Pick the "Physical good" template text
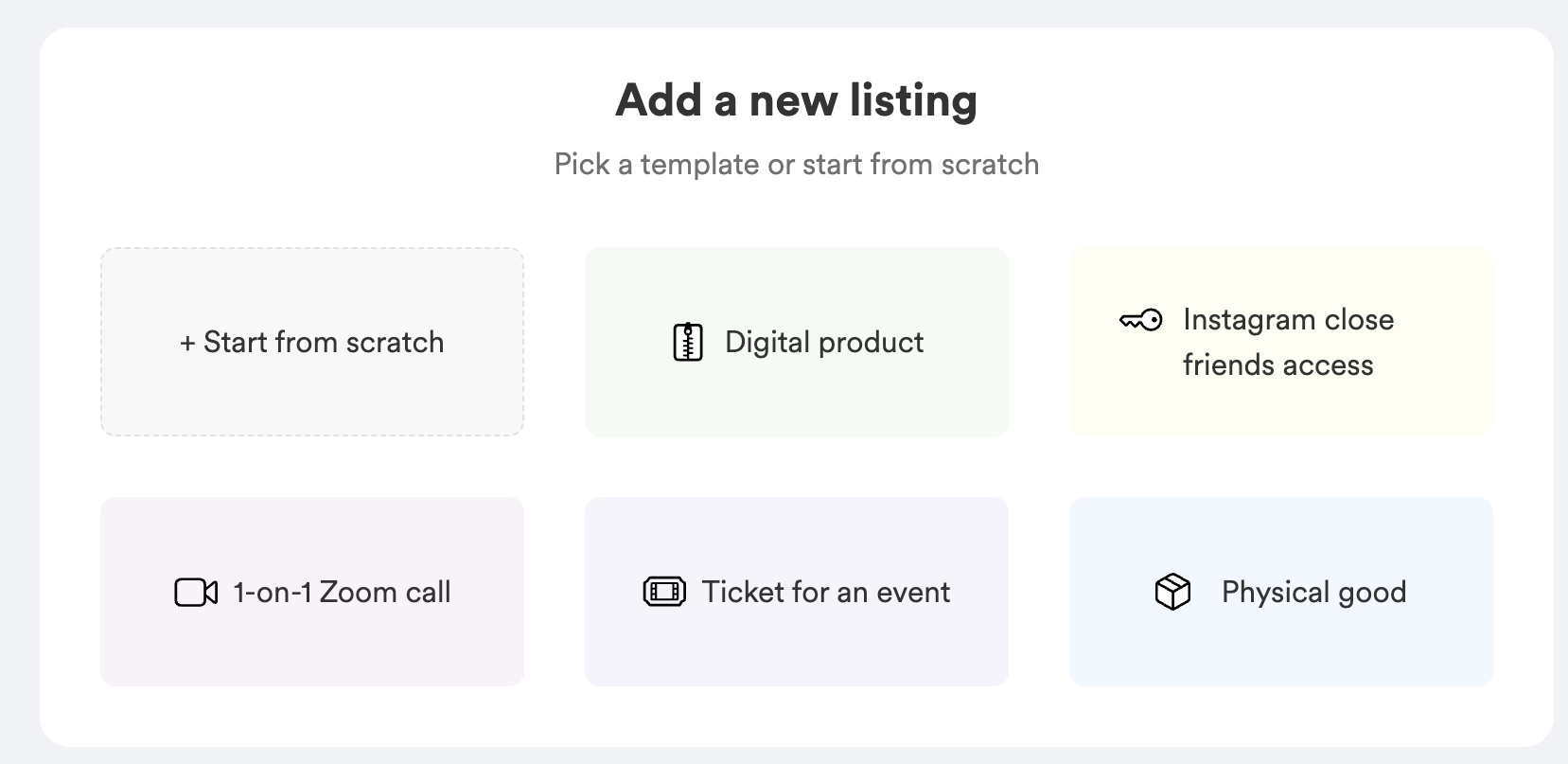The image size is (1568, 764). pos(1313,593)
